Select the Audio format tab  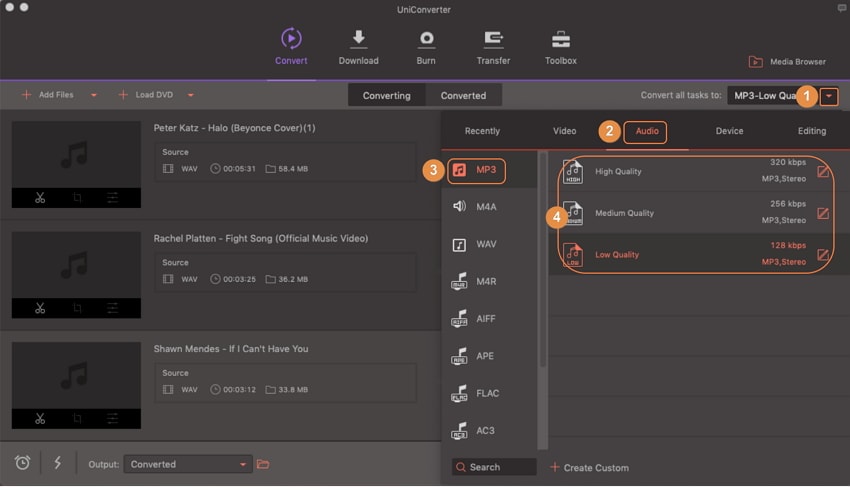pyautogui.click(x=647, y=131)
